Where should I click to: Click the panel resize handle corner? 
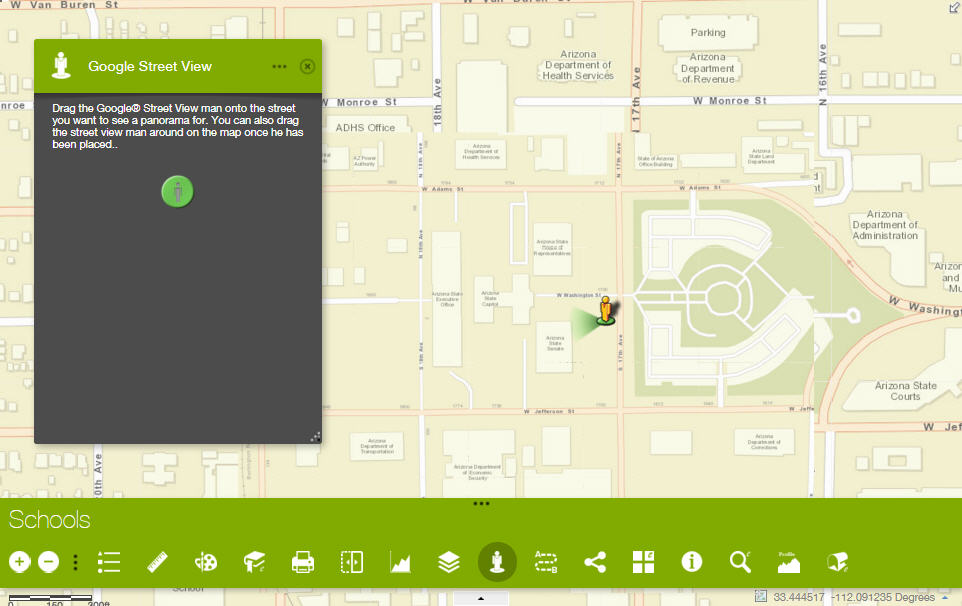click(315, 437)
